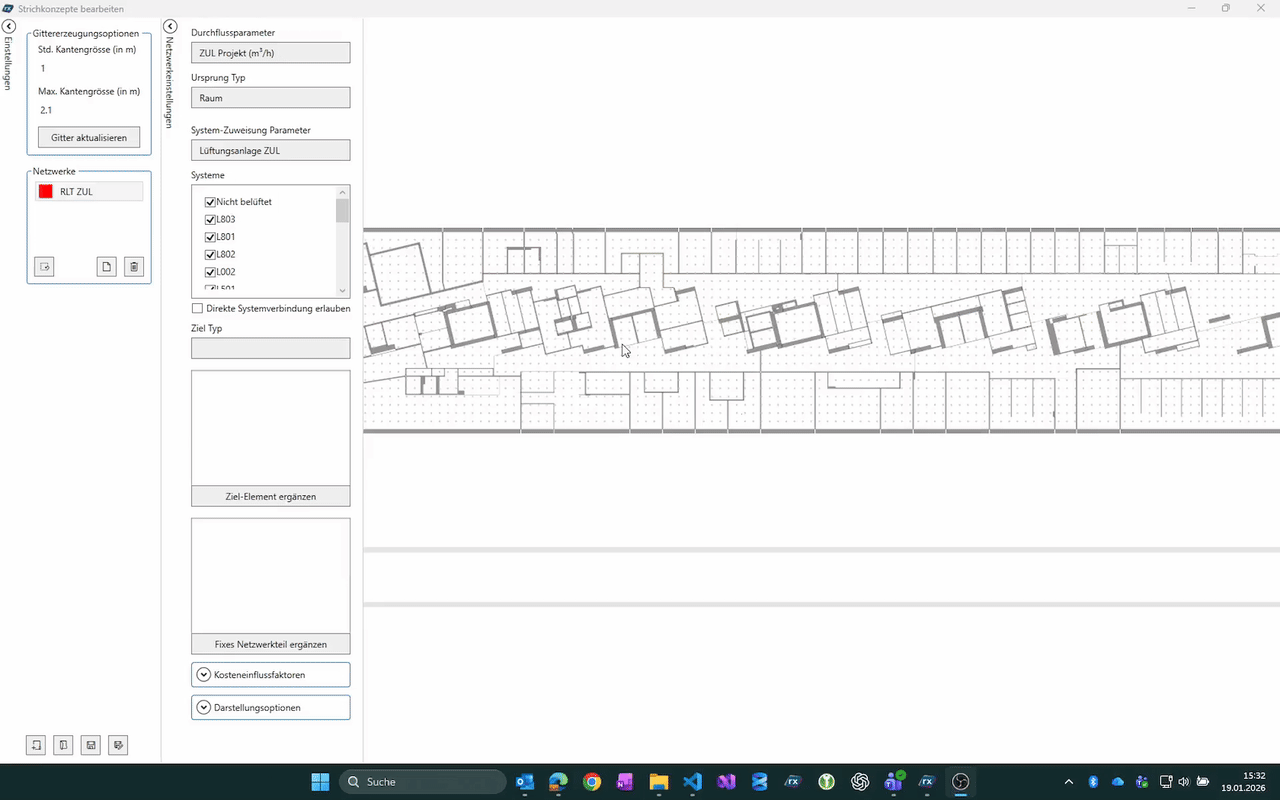This screenshot has width=1280, height=800.
Task: Collapse the Netzwerkeinstellungen side panel
Action: pos(170,26)
